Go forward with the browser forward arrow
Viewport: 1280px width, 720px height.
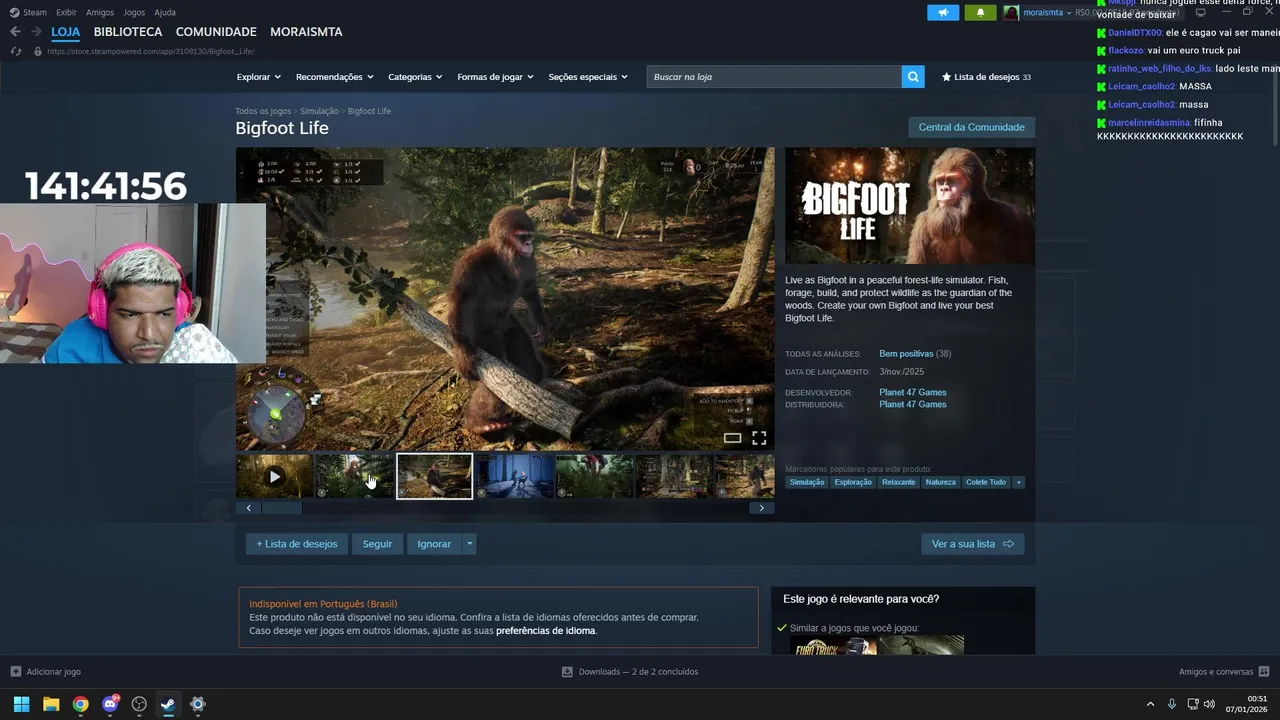35,32
